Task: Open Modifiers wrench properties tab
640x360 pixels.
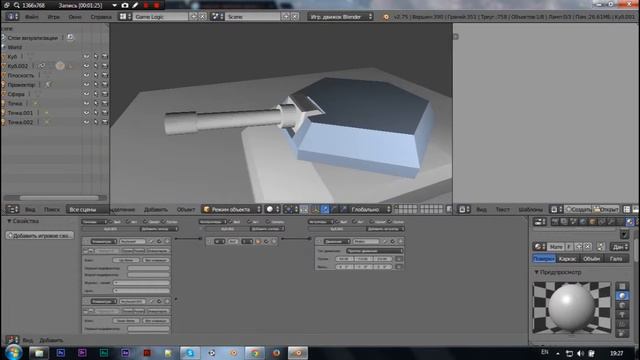Action: coord(611,222)
